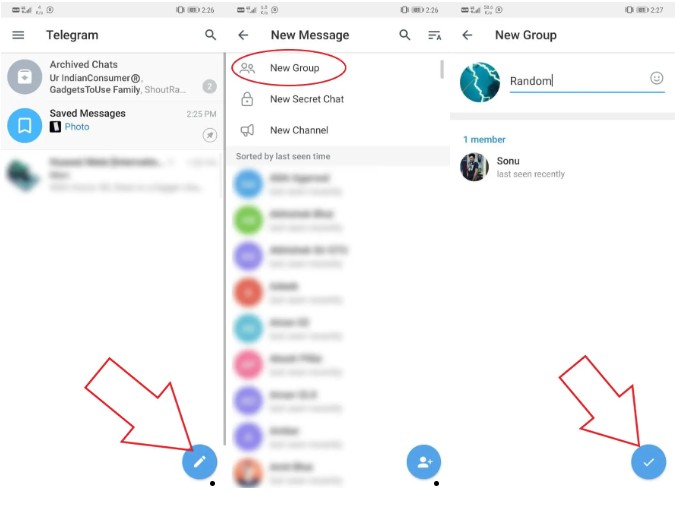Open Archived Chats

(x=112, y=76)
